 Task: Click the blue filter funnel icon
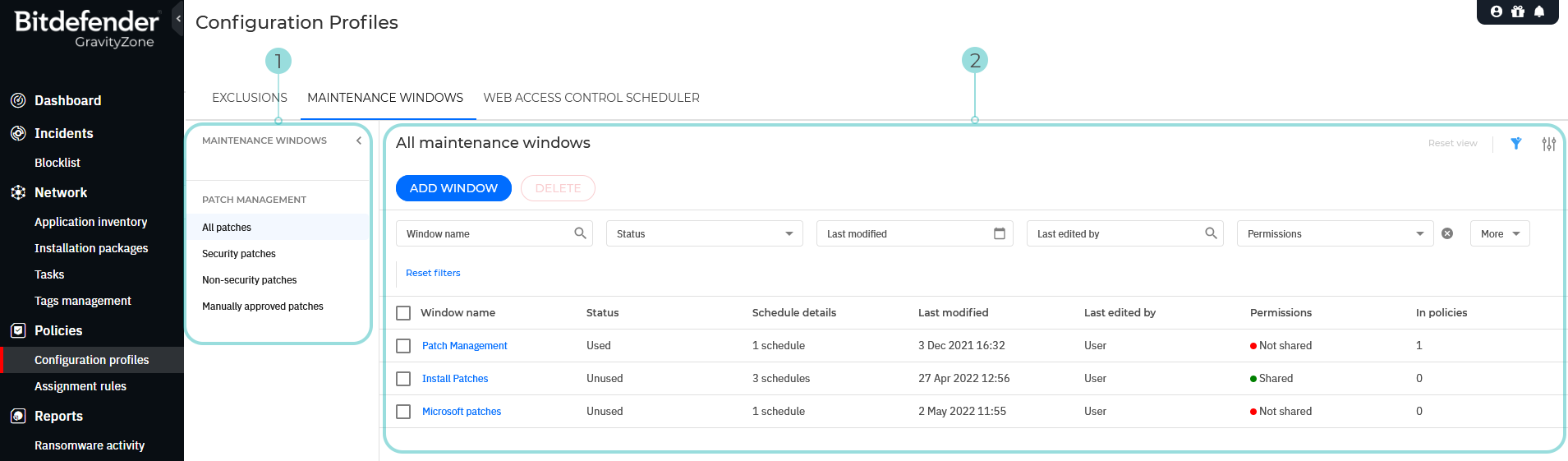(x=1516, y=144)
